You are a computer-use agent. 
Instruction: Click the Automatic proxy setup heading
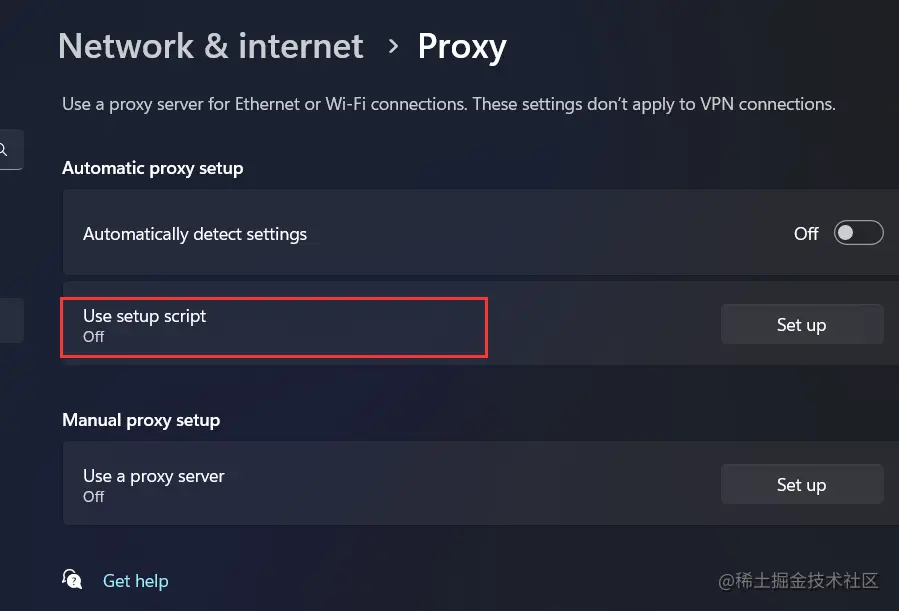click(x=153, y=168)
